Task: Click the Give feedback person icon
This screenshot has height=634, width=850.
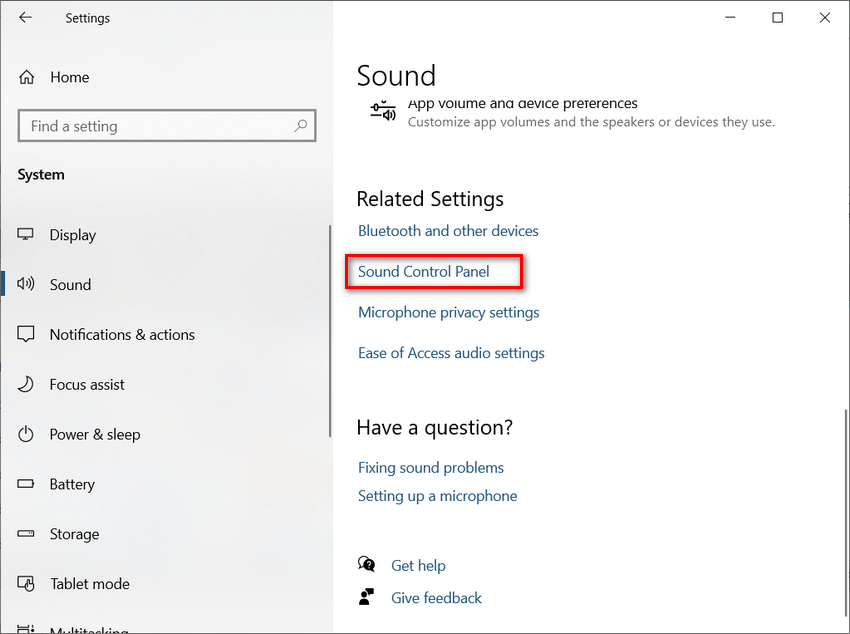Action: 367,598
